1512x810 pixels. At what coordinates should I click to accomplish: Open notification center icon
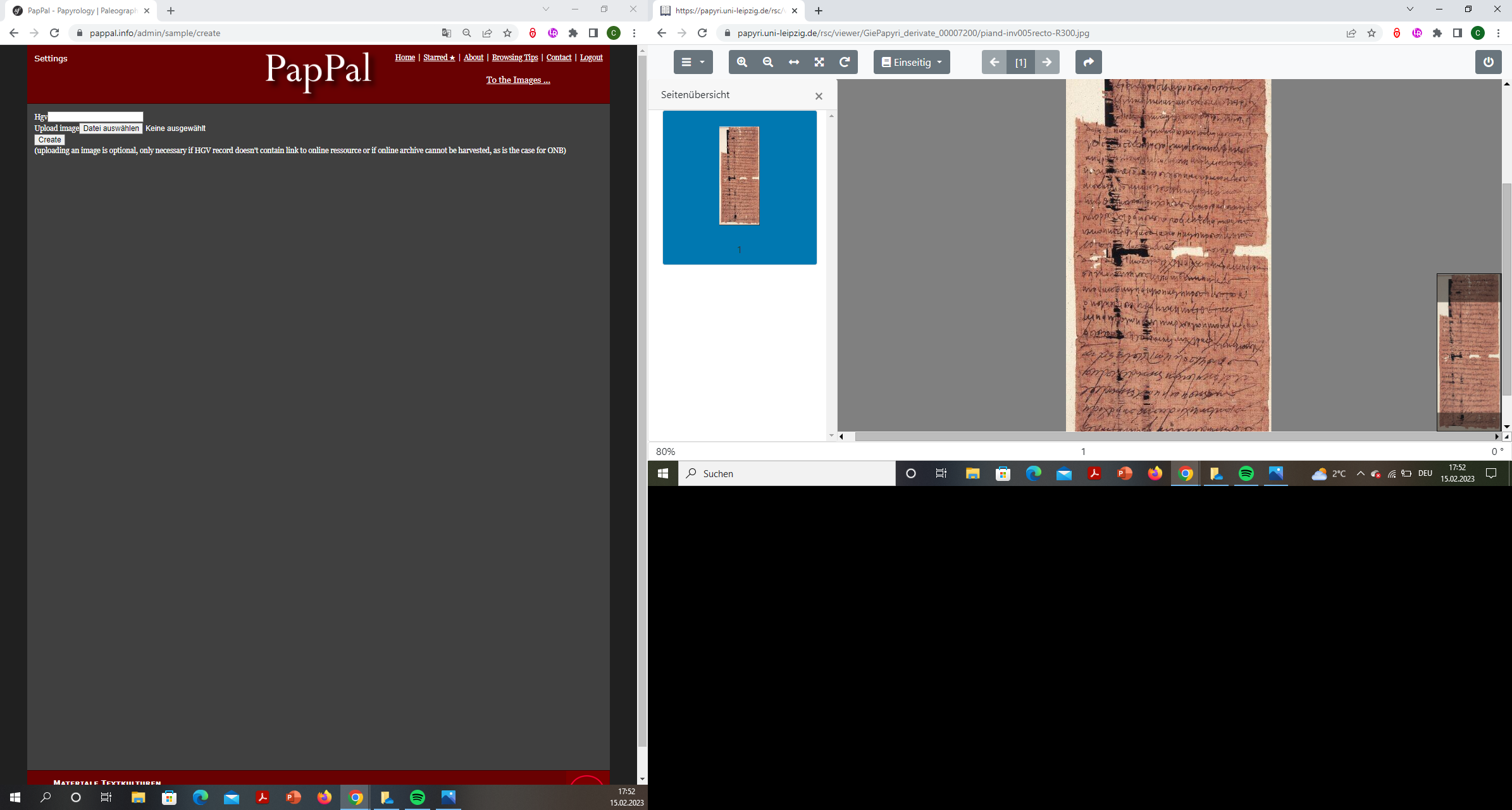[1491, 473]
